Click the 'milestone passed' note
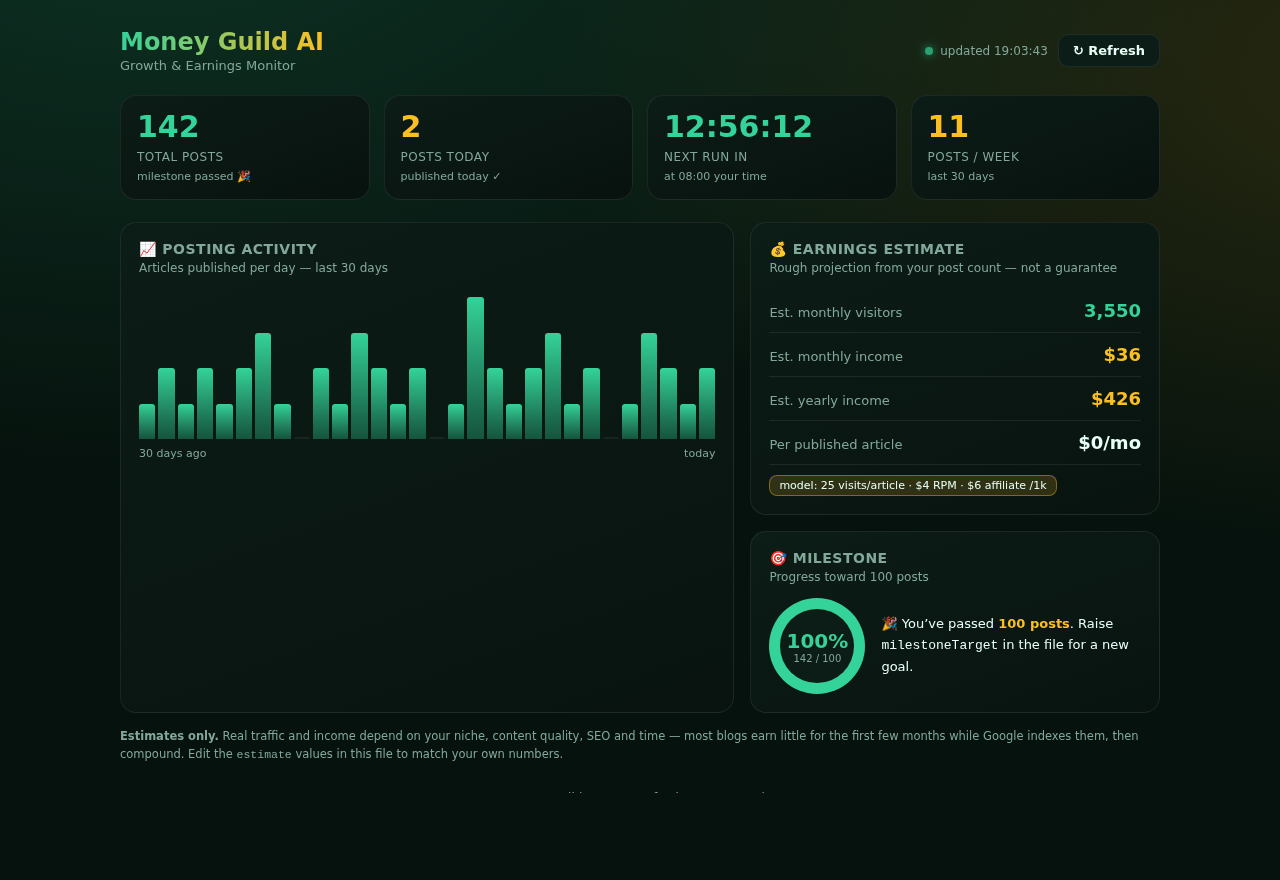Image resolution: width=1280 pixels, height=880 pixels. tap(194, 176)
